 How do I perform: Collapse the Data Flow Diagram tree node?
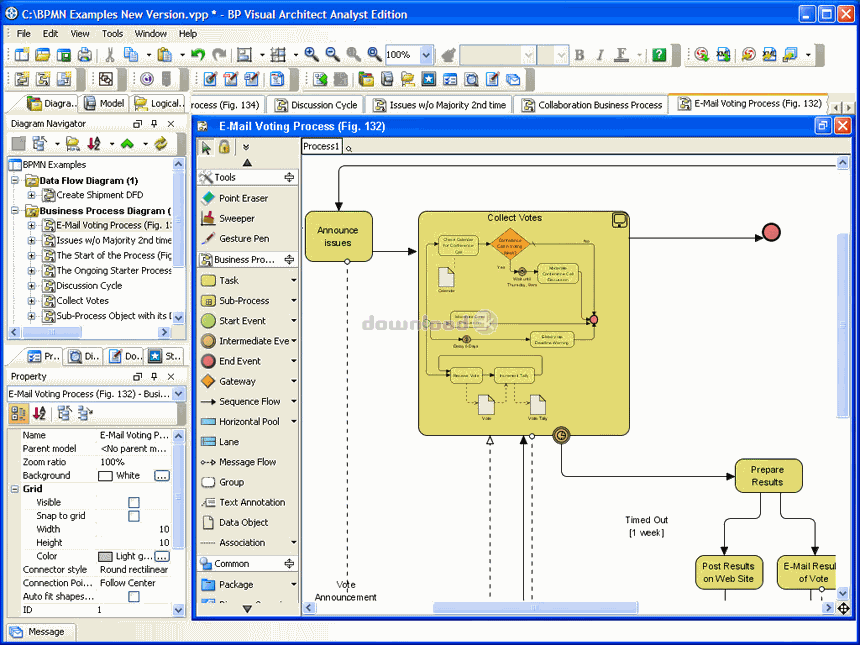[15, 180]
